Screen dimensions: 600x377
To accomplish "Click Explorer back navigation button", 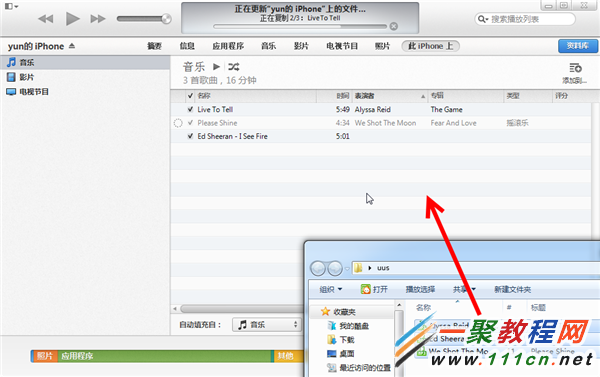I will tap(318, 268).
